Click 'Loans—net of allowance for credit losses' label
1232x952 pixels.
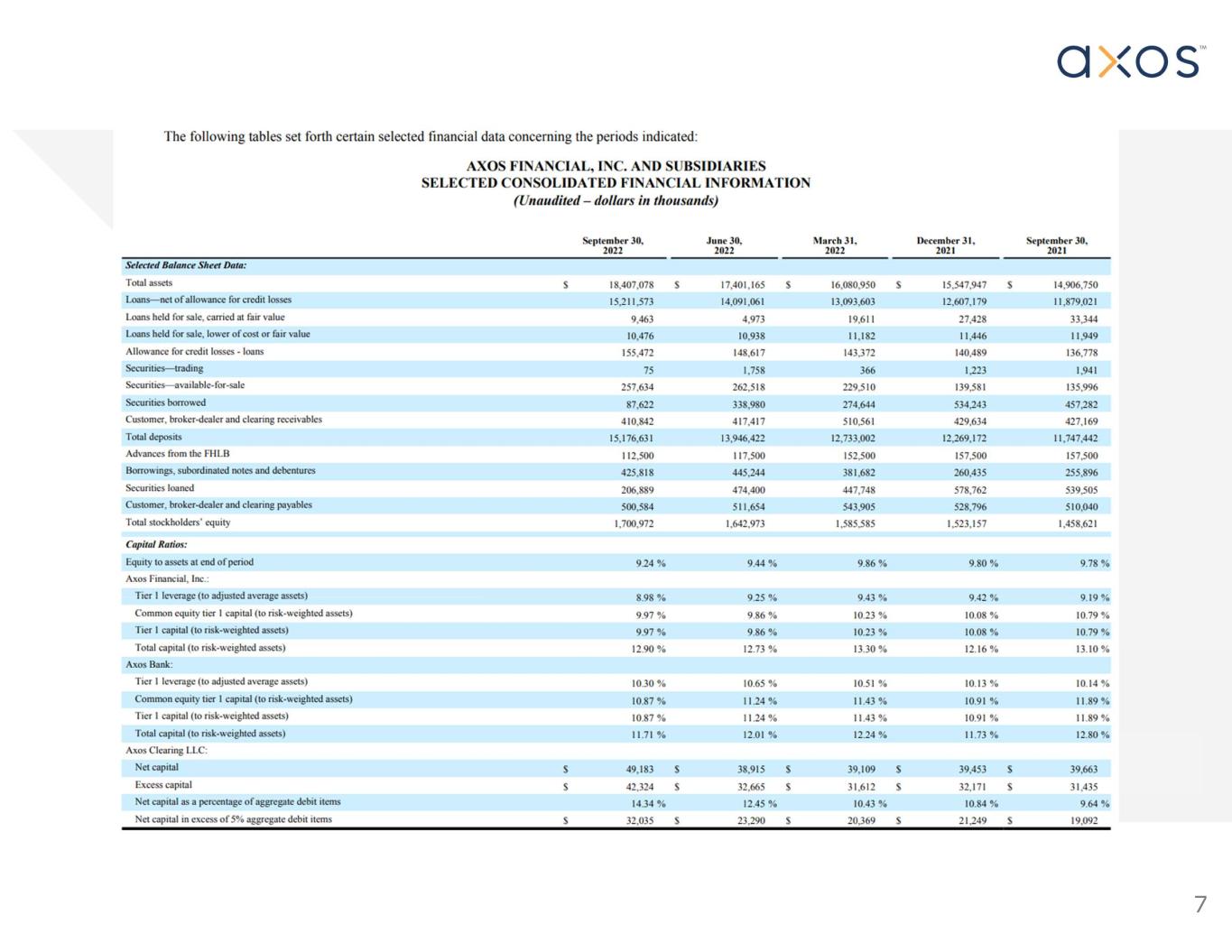pos(208,300)
